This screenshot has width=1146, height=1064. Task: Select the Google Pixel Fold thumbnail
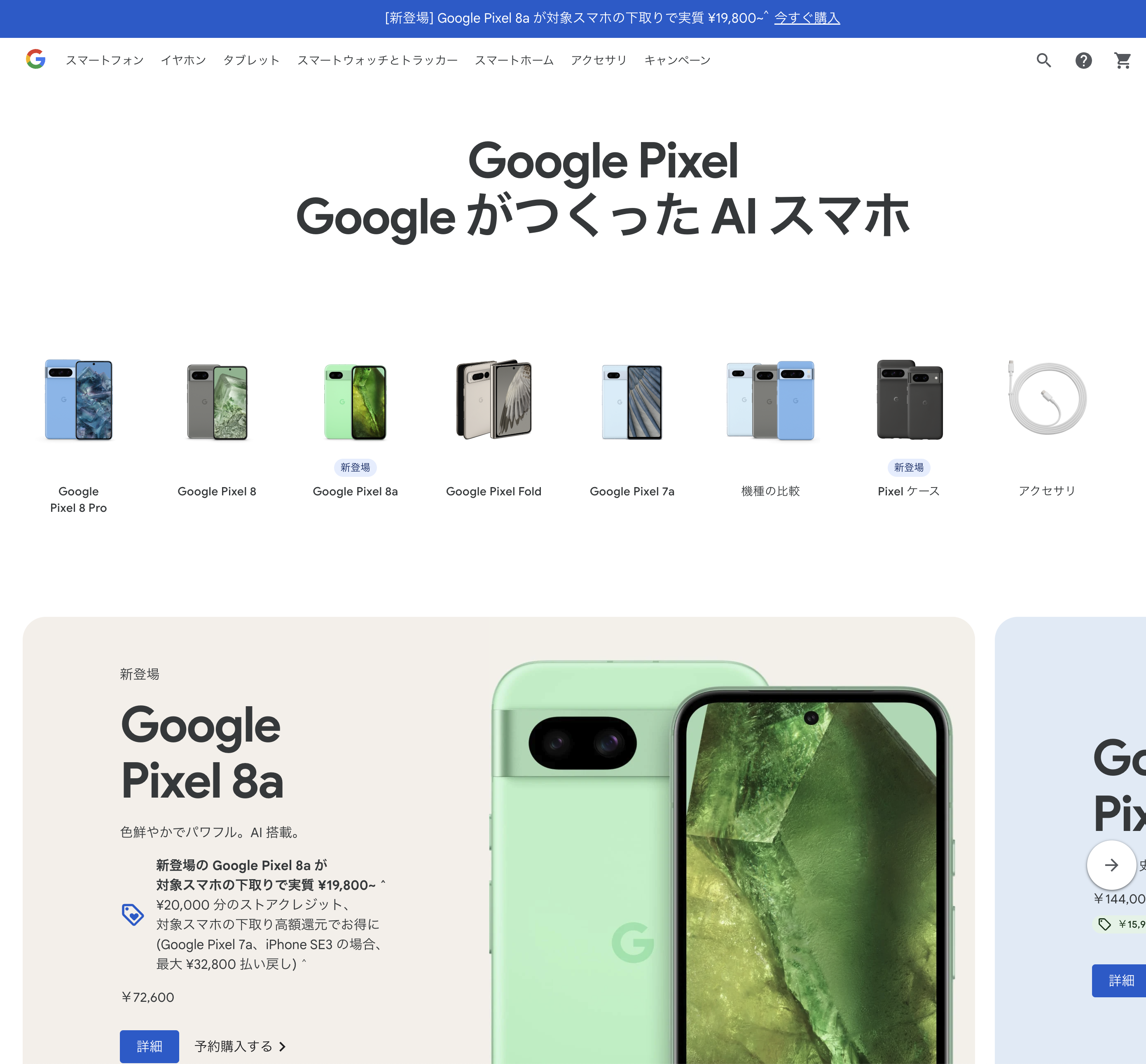[x=494, y=399]
